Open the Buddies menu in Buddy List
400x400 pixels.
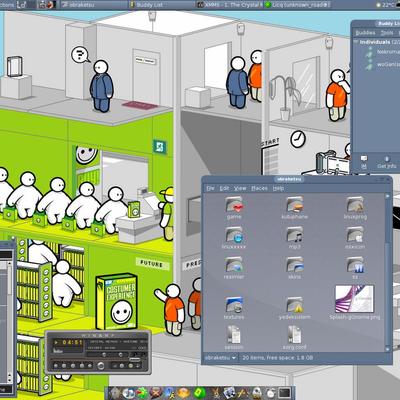(x=365, y=33)
